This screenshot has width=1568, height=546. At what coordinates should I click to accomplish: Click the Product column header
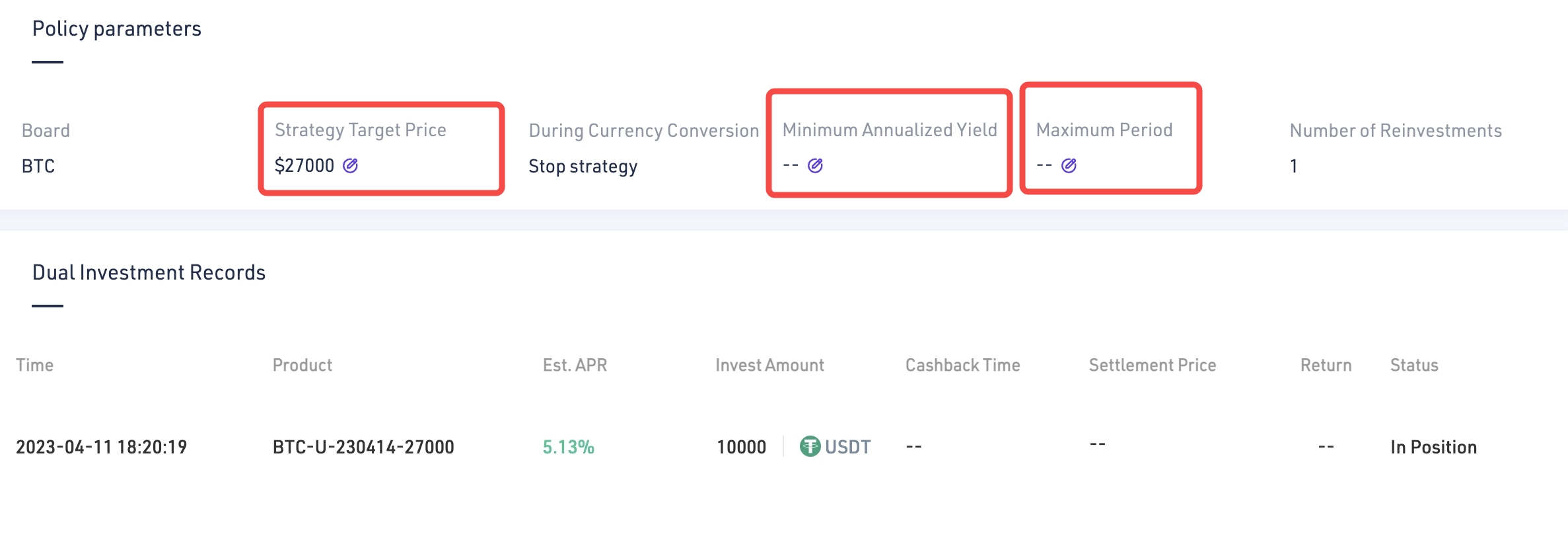(303, 365)
